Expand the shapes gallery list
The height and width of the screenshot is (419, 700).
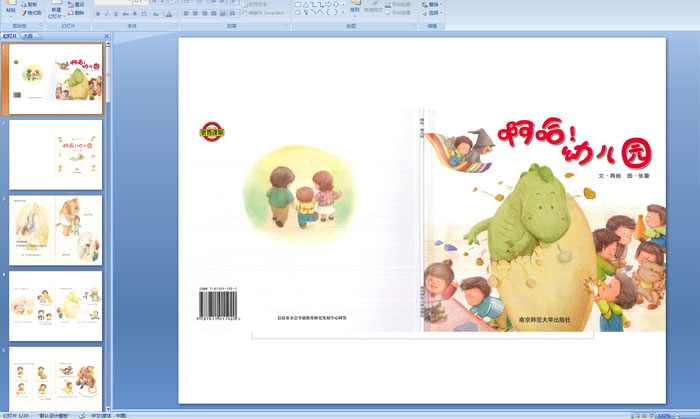tap(343, 12)
